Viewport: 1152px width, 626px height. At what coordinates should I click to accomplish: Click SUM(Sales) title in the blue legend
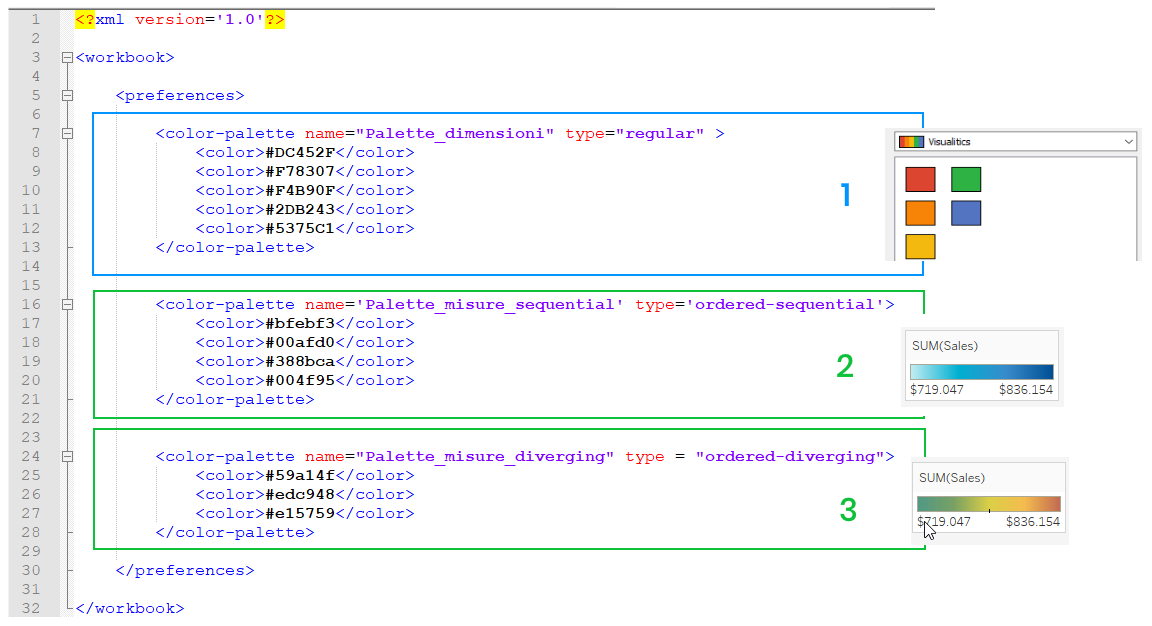pyautogui.click(x=944, y=346)
